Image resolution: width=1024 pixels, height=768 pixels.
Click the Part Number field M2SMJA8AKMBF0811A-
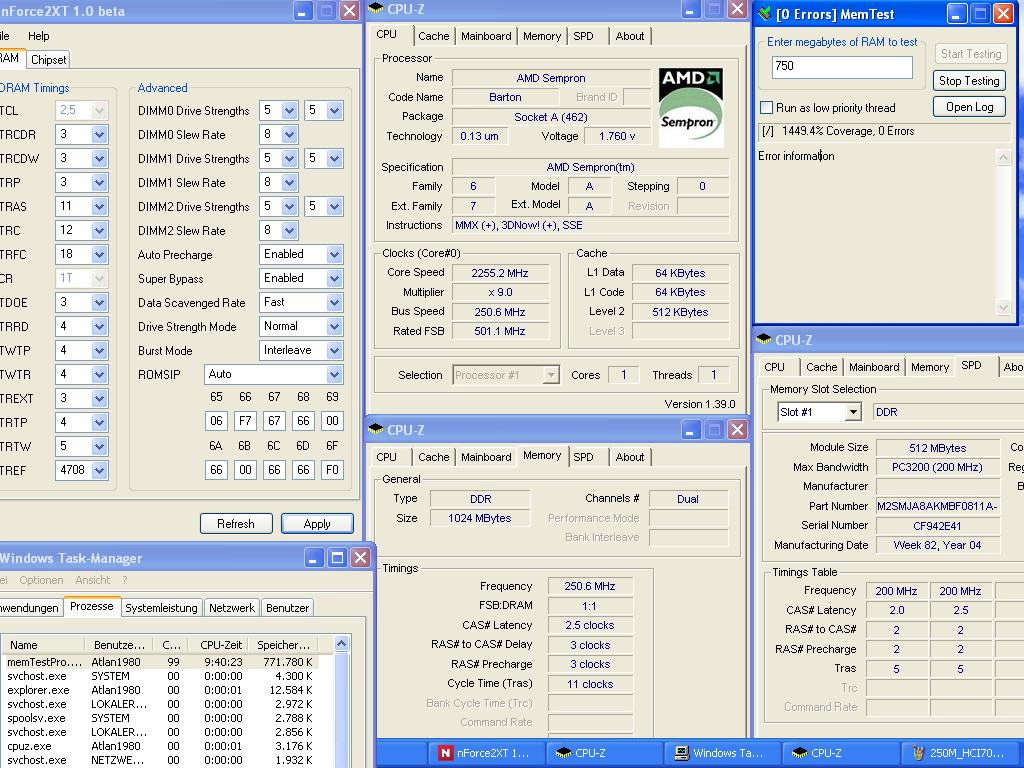937,506
